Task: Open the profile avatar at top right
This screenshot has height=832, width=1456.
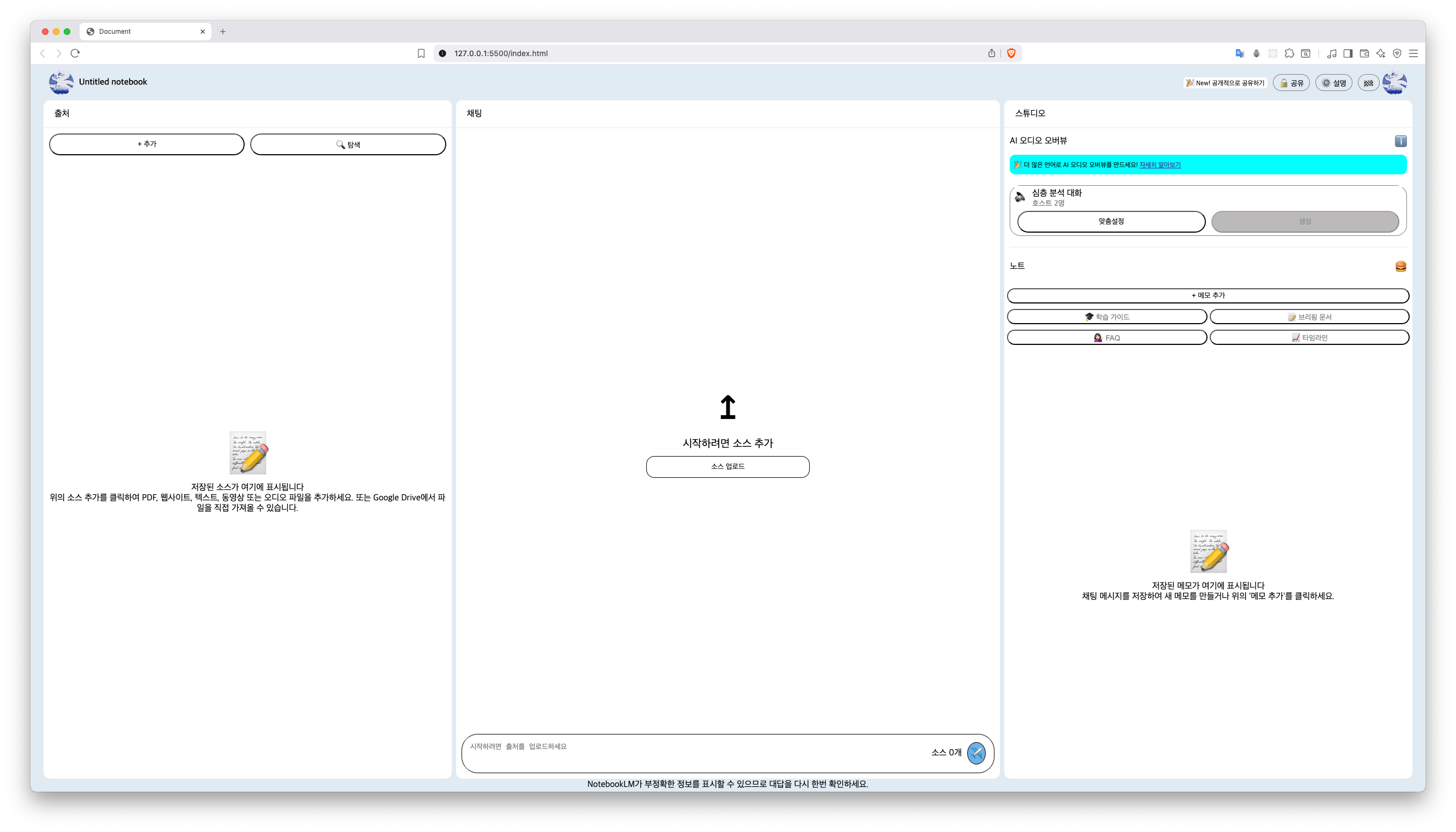Action: click(x=1394, y=83)
